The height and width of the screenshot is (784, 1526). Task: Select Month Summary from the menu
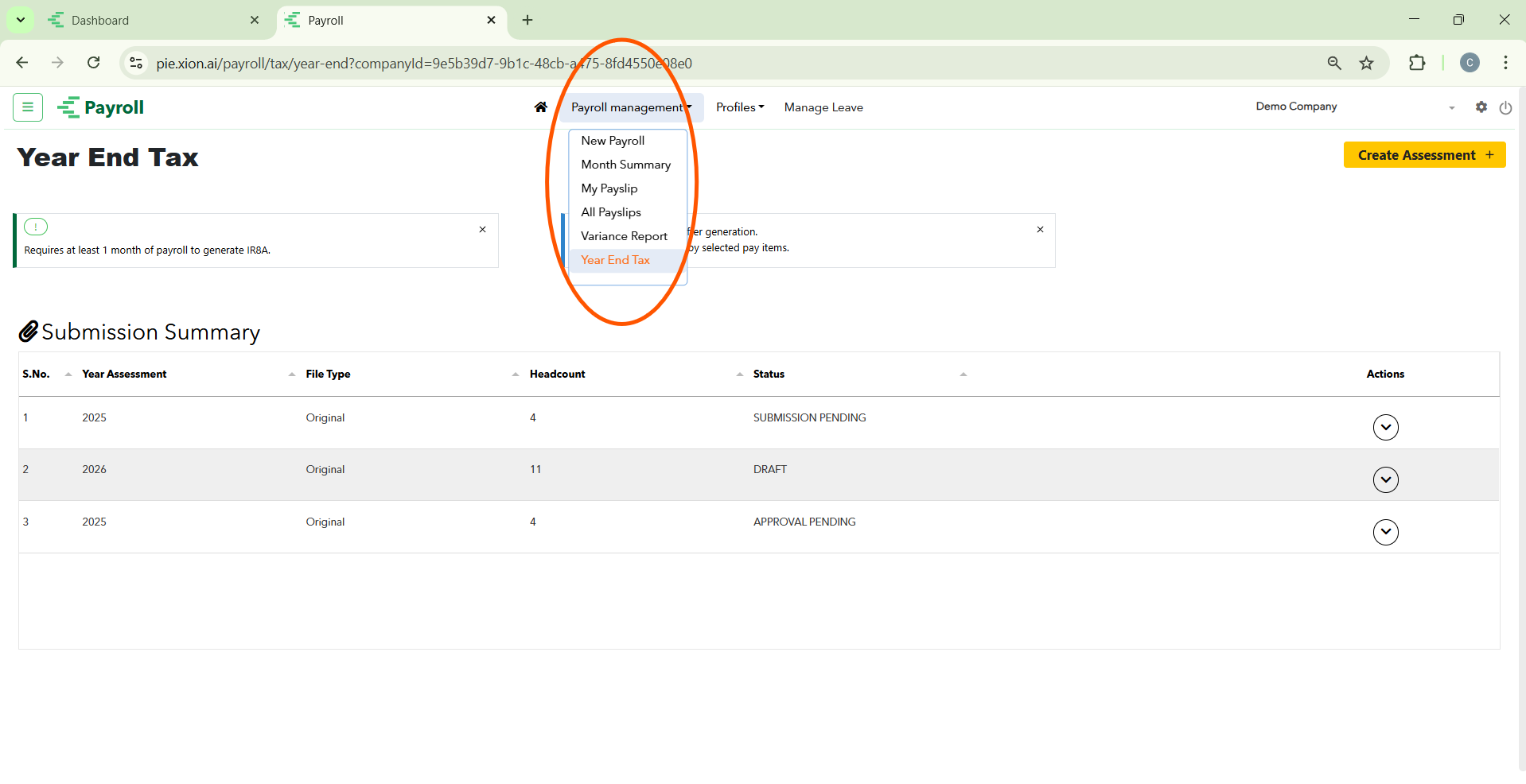(625, 165)
